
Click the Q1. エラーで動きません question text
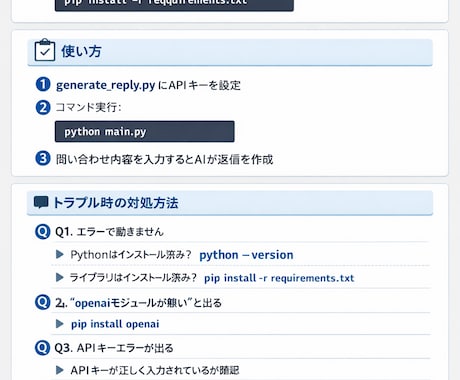pyautogui.click(x=109, y=231)
